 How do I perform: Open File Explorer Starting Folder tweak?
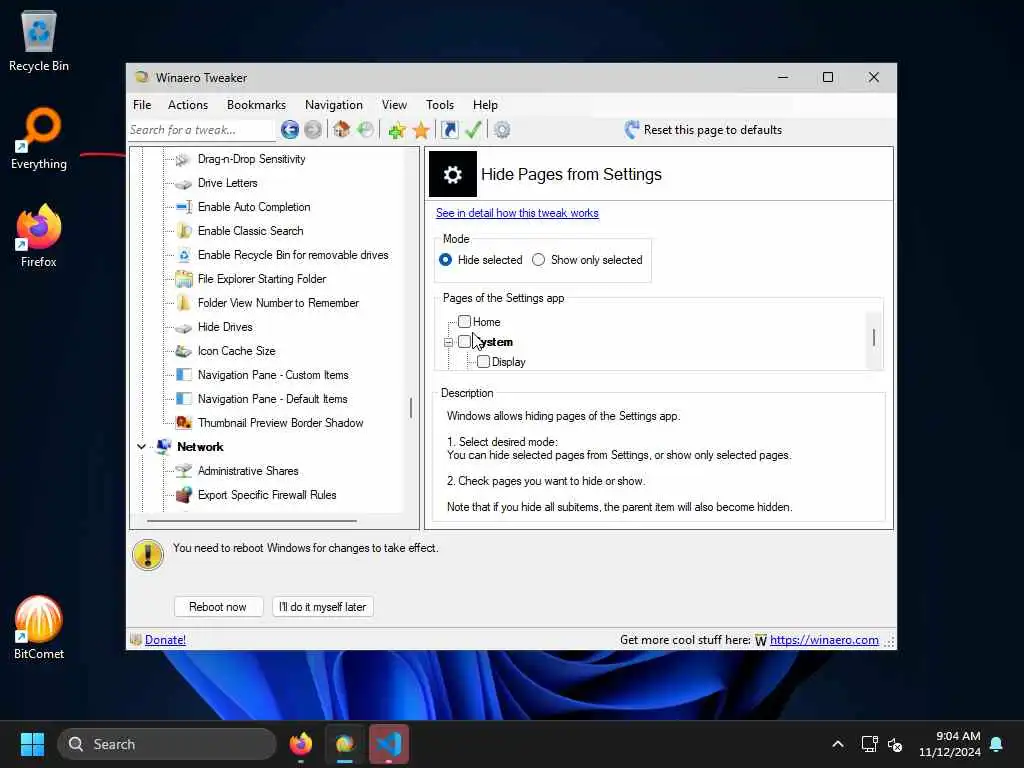(262, 279)
